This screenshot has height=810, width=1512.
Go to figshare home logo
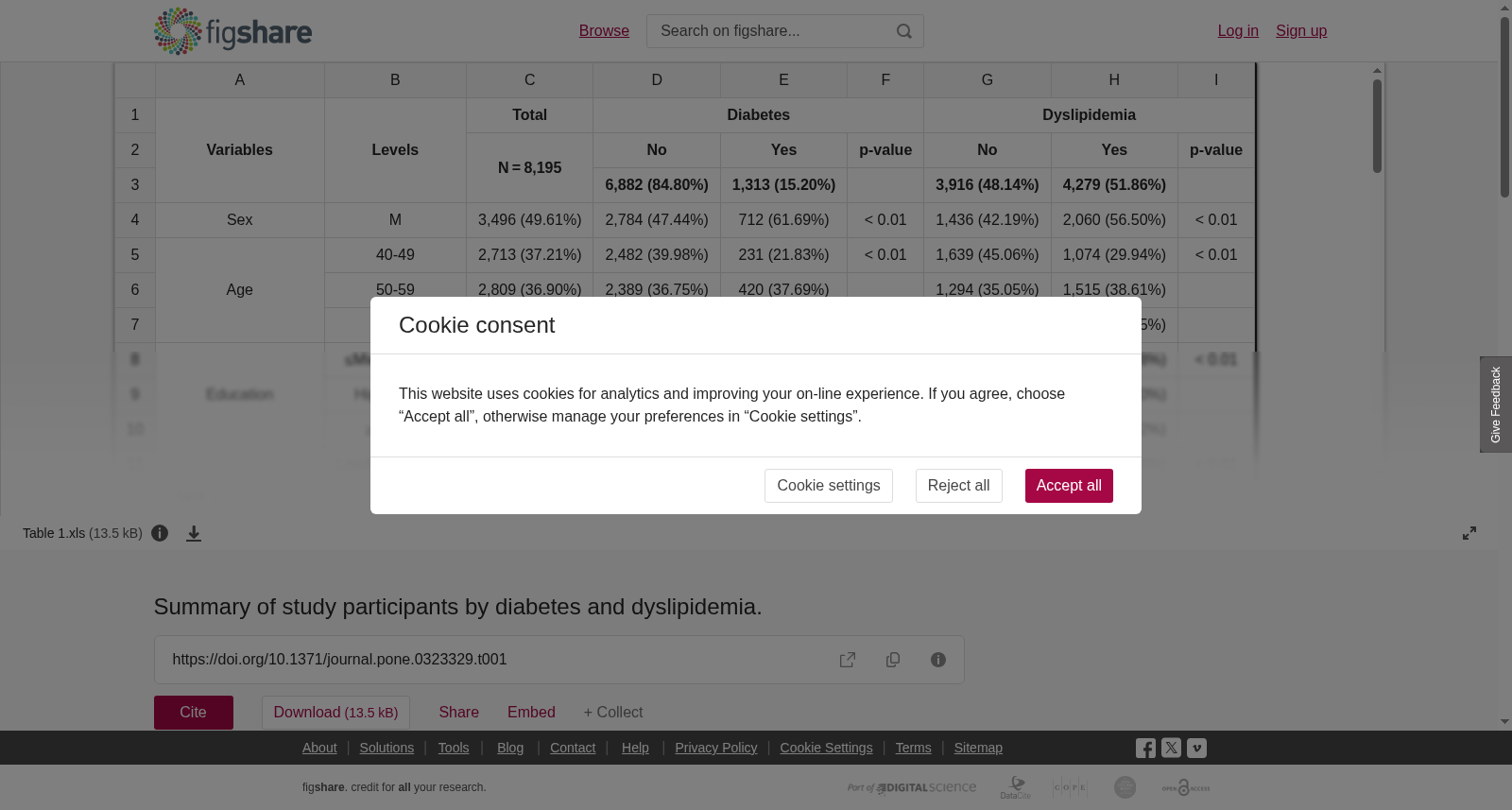[x=232, y=31]
